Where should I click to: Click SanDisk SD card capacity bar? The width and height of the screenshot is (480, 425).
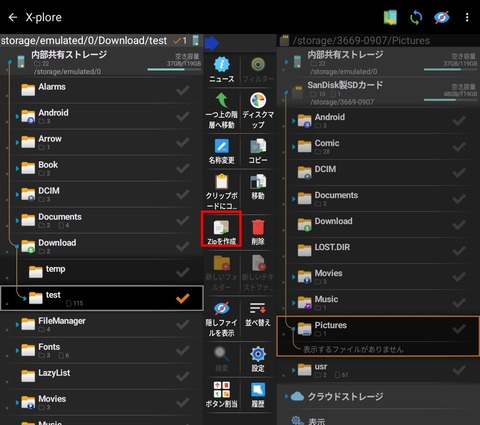click(451, 100)
